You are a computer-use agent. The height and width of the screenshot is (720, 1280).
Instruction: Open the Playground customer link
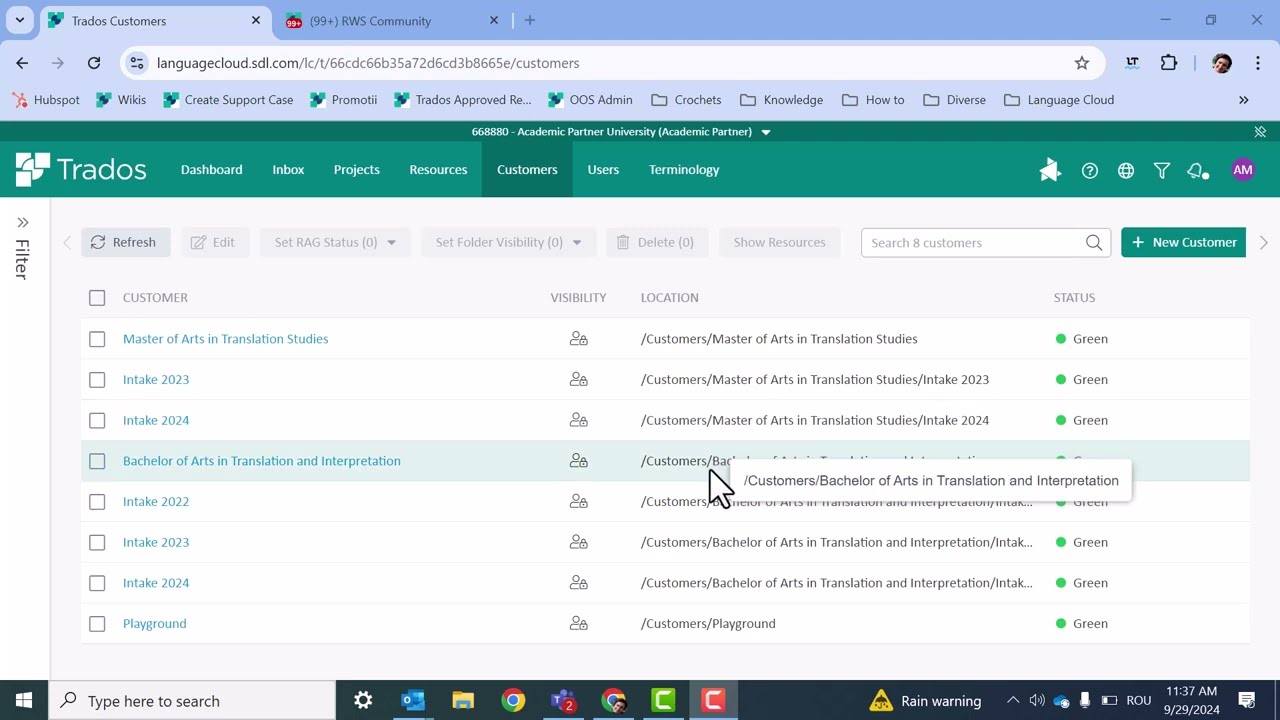click(154, 624)
